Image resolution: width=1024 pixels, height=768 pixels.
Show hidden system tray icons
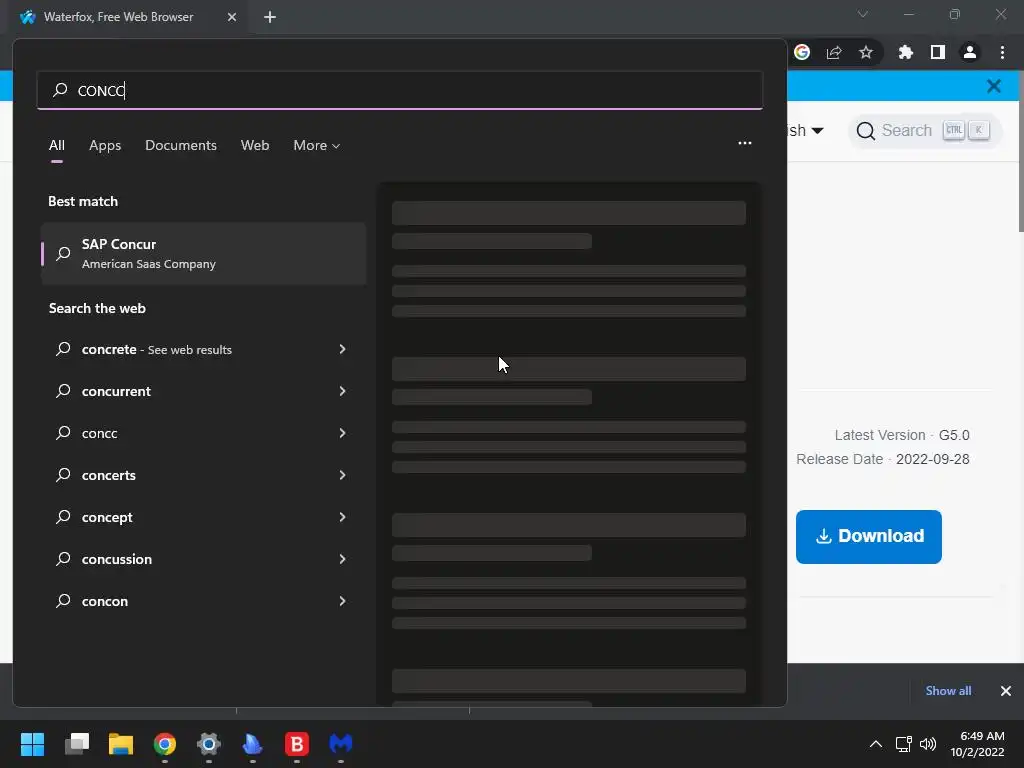[876, 744]
